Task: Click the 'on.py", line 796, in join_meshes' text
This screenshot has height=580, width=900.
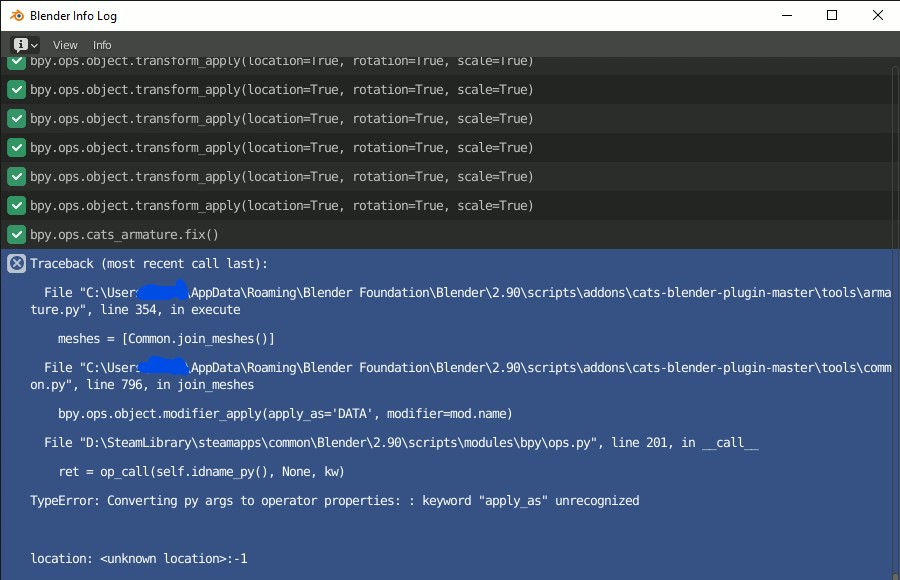Action: point(142,385)
